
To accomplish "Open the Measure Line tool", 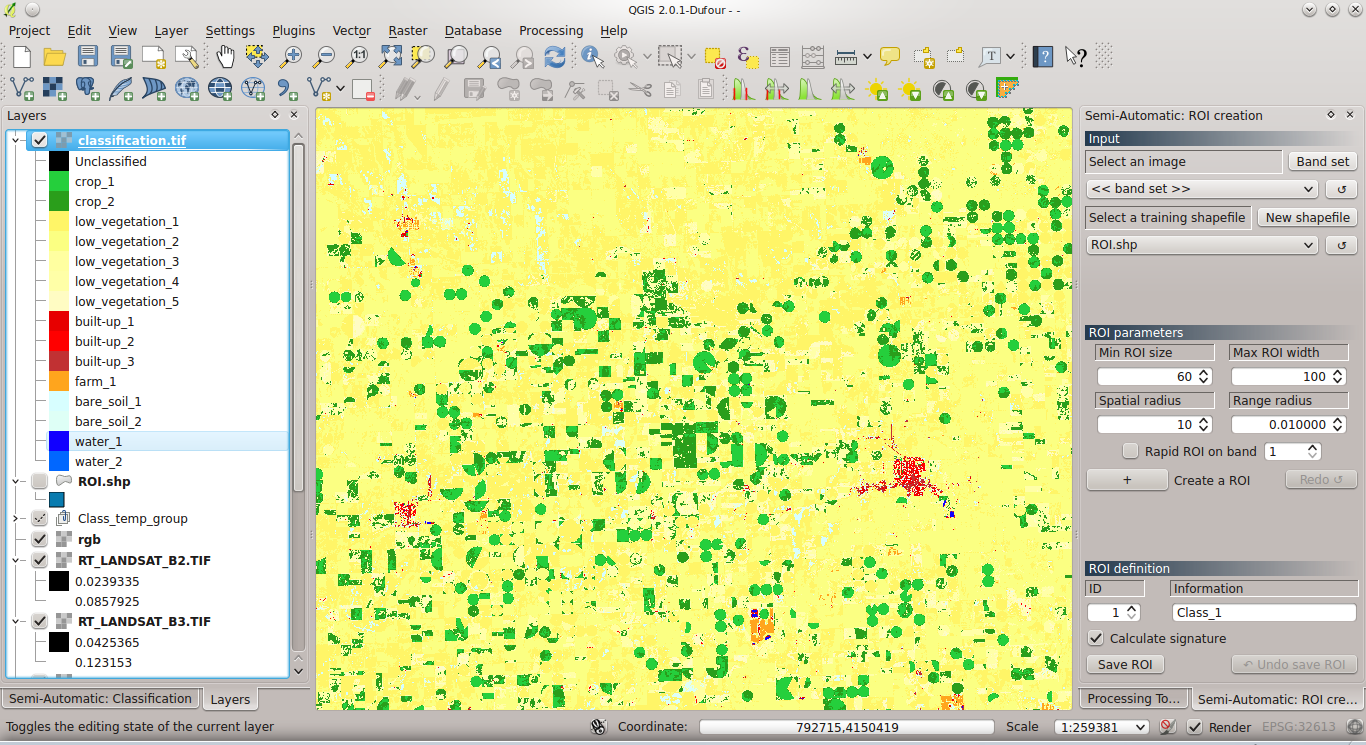I will click(845, 57).
